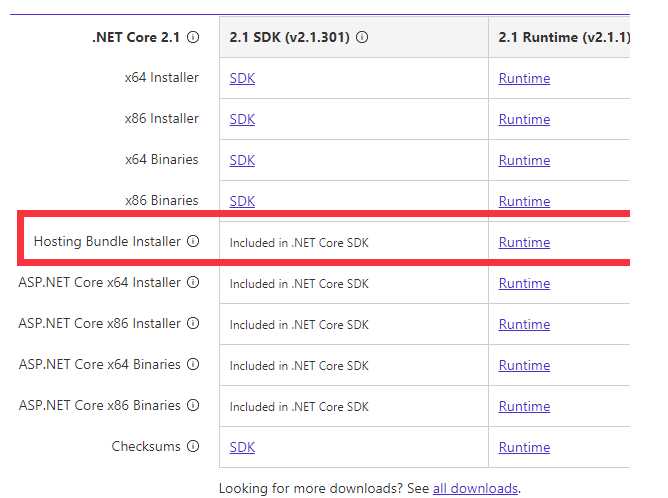Image resolution: width=668 pixels, height=498 pixels.
Task: Click the ASP.NET Core x64 Binaries label
Action: 100,364
